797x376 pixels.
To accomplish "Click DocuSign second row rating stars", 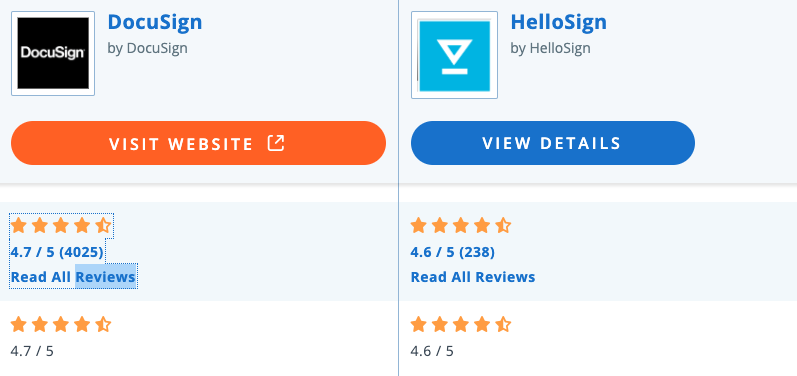I will coord(61,325).
